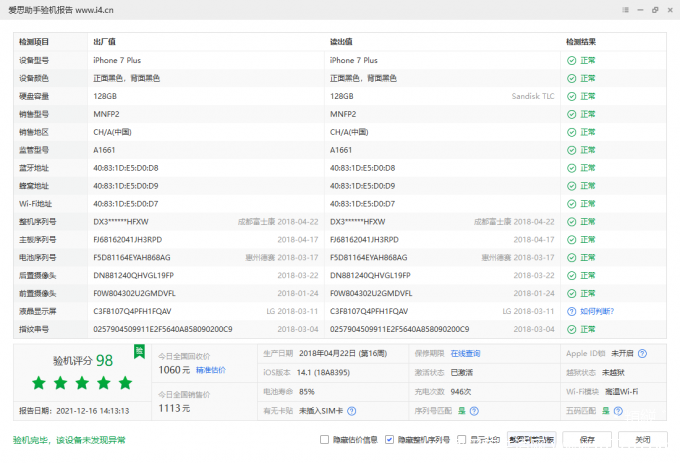680x463 pixels.
Task: Open help icon next to 序列号匹配
Action: 474,411
